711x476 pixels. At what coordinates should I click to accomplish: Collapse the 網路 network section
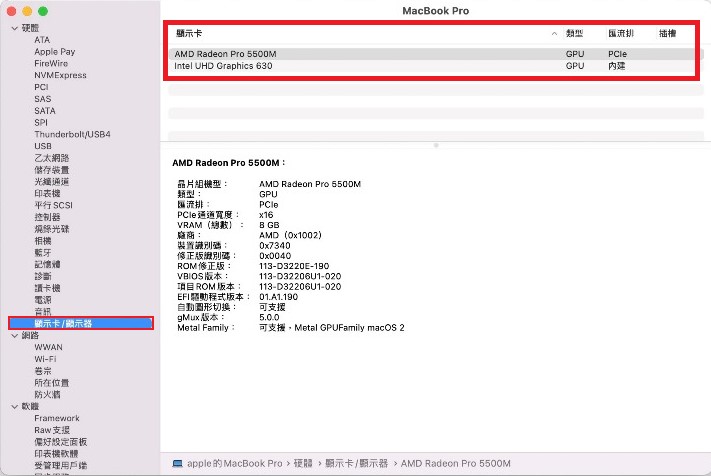[x=15, y=335]
